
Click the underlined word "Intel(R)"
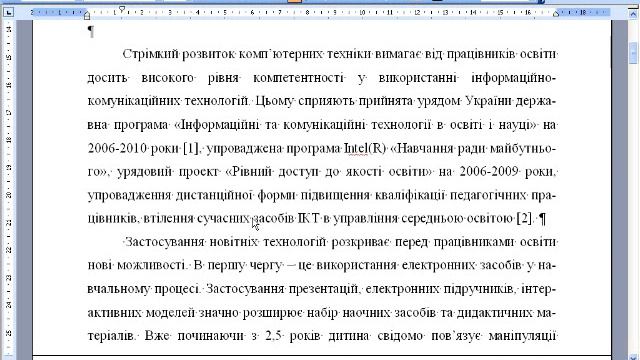364,148
